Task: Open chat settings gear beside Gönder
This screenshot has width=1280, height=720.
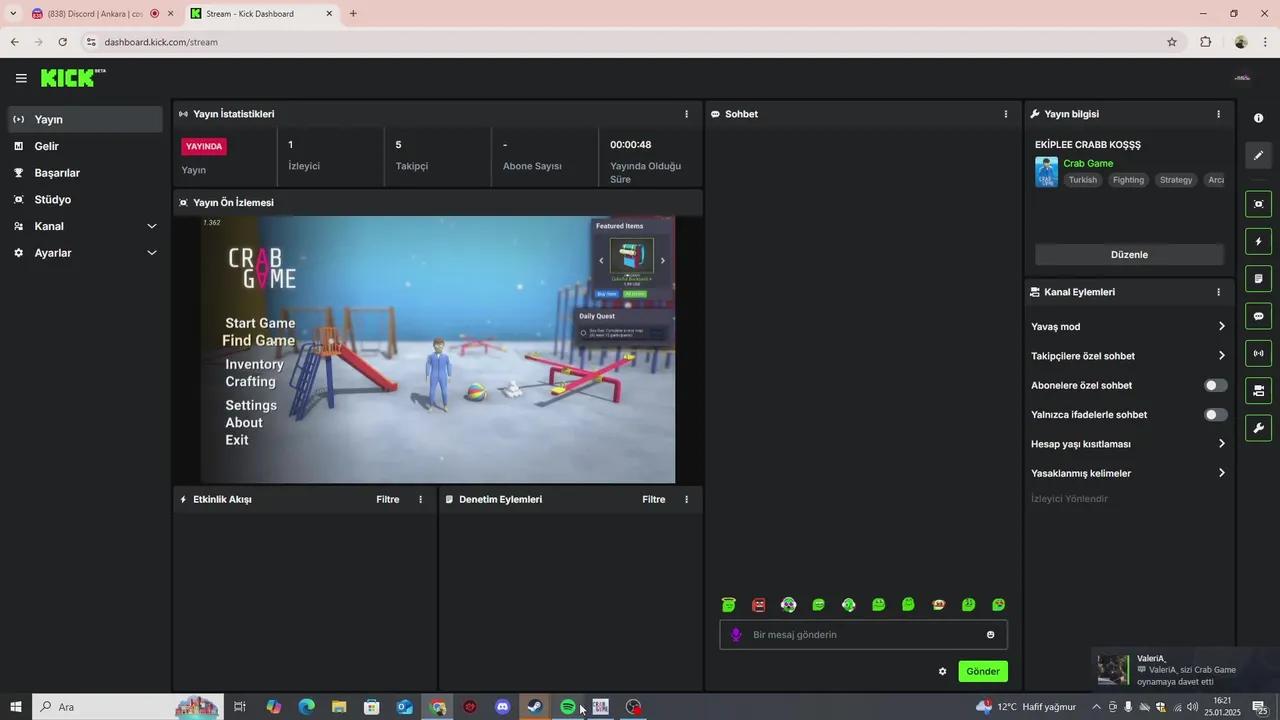Action: 942,672
